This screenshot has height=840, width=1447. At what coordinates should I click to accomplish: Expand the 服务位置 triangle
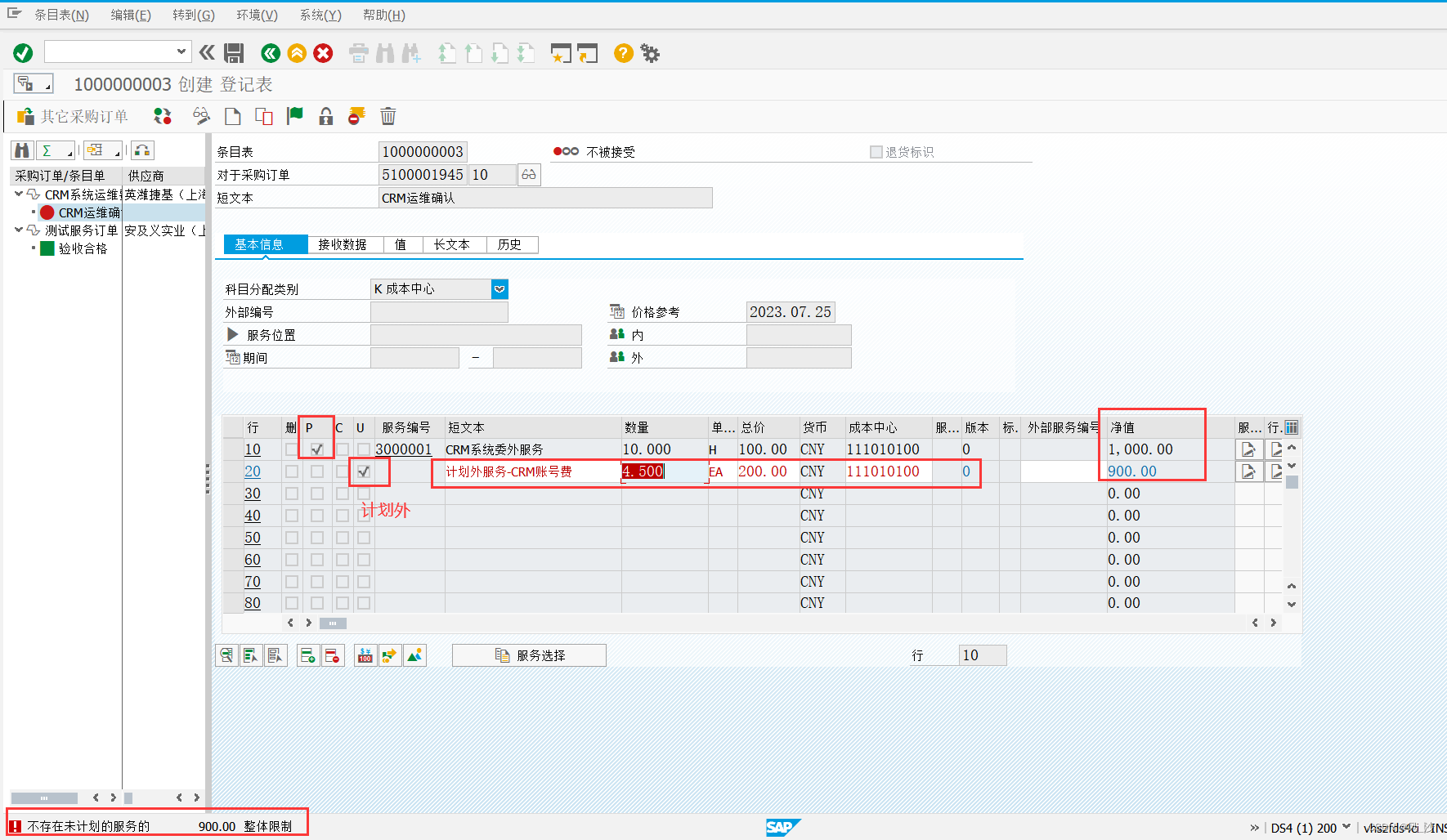click(232, 334)
